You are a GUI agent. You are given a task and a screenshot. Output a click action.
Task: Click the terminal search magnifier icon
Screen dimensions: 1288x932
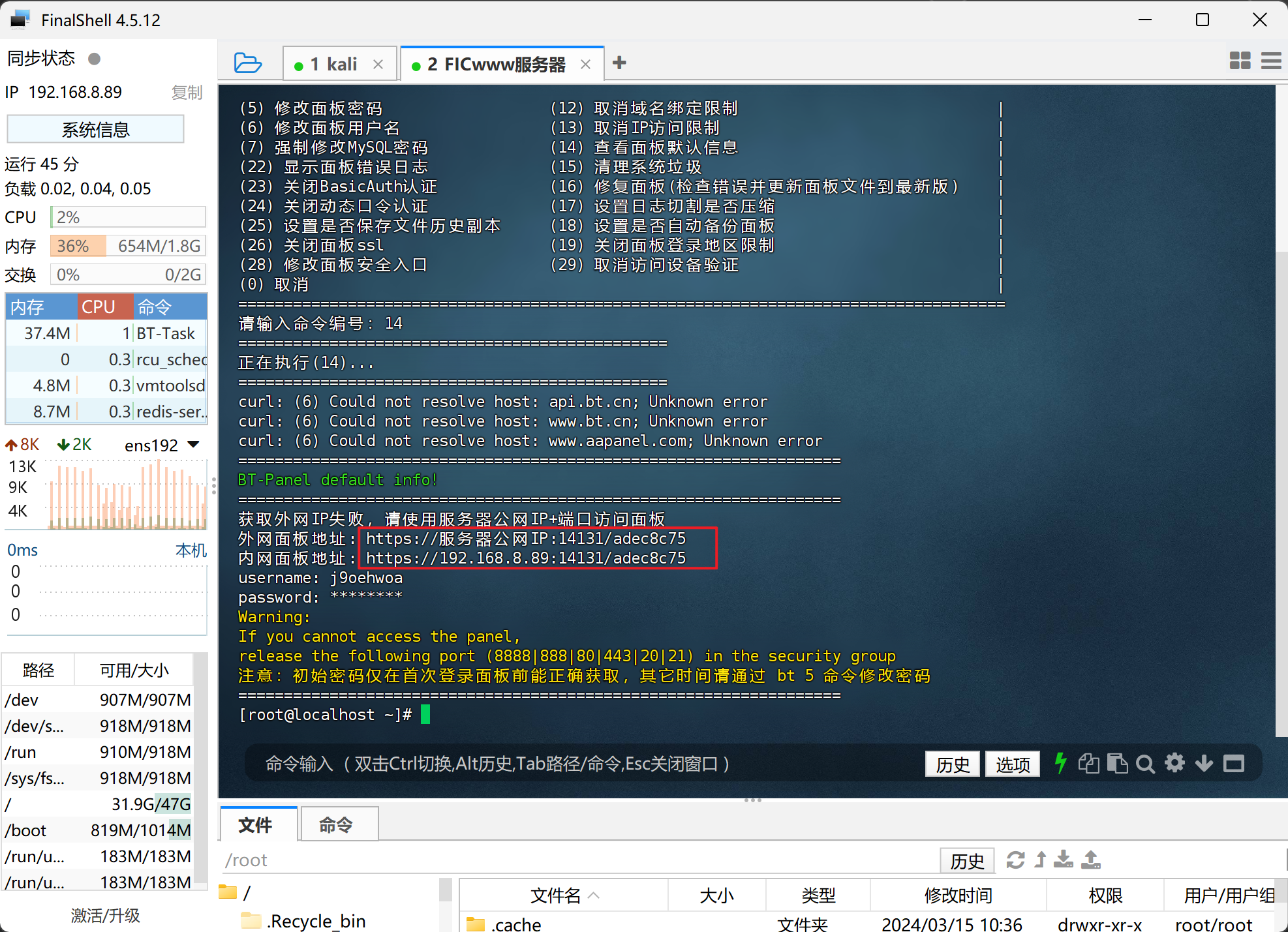click(1144, 764)
